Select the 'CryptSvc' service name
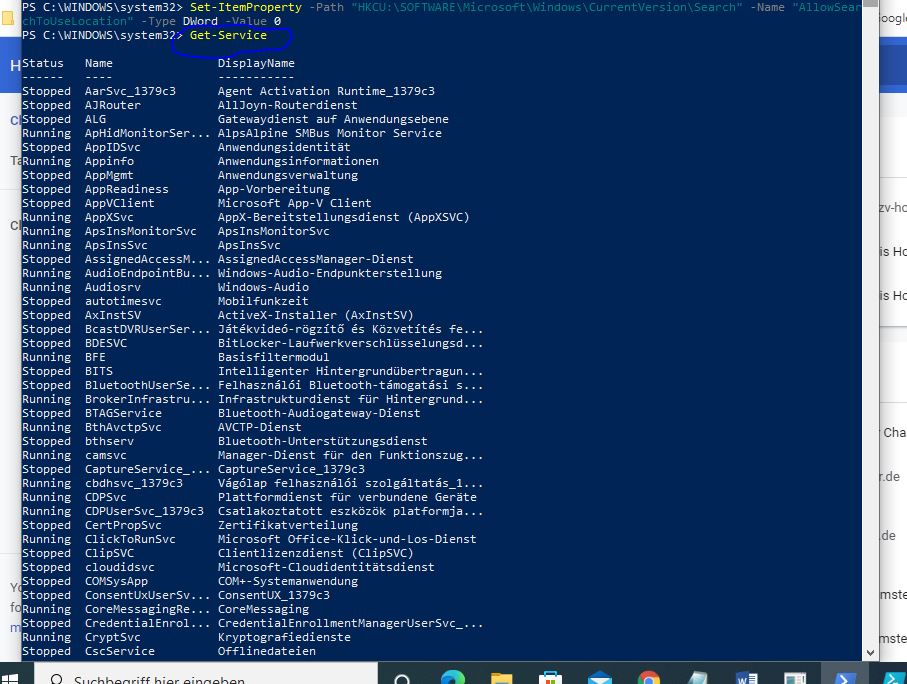The height and width of the screenshot is (684, 907). [113, 637]
